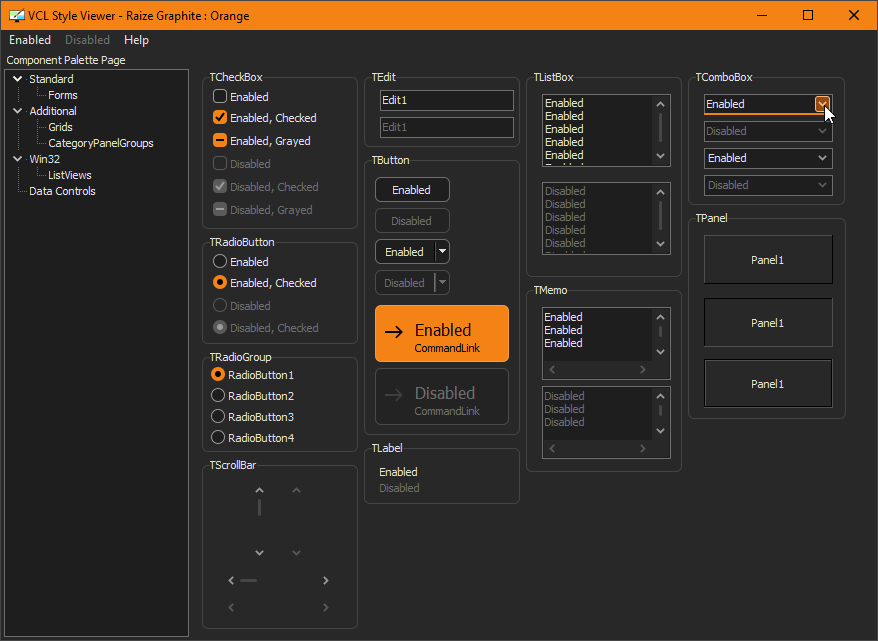Click first Enabled line in TMemo
This screenshot has width=878, height=641.
coord(563,317)
